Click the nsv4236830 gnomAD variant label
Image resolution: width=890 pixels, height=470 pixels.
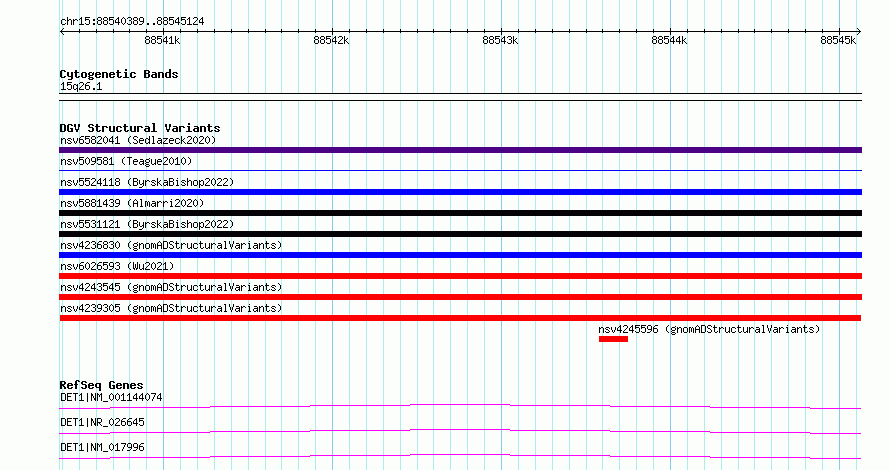[171, 245]
